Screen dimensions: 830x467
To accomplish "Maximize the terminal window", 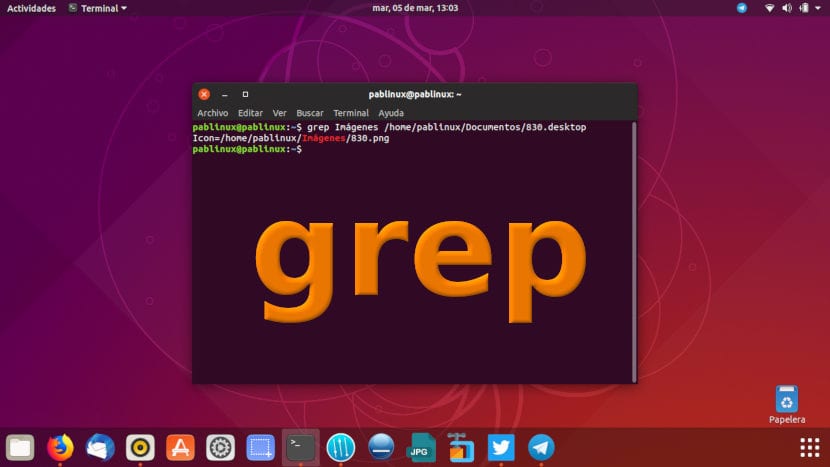I will 245,94.
